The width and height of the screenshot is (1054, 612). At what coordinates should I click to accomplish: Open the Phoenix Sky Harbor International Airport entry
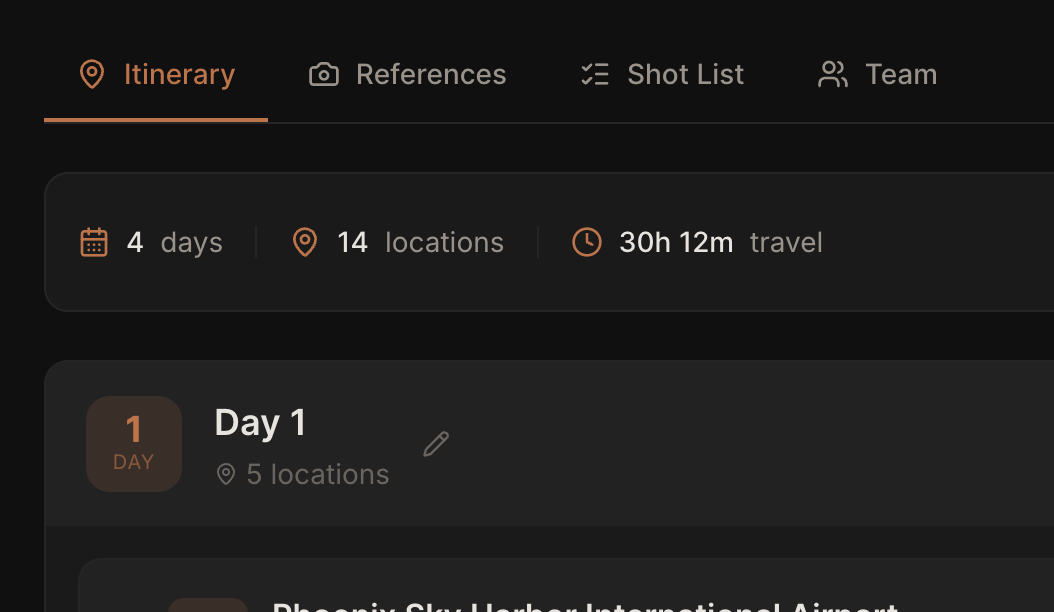[x=585, y=605]
